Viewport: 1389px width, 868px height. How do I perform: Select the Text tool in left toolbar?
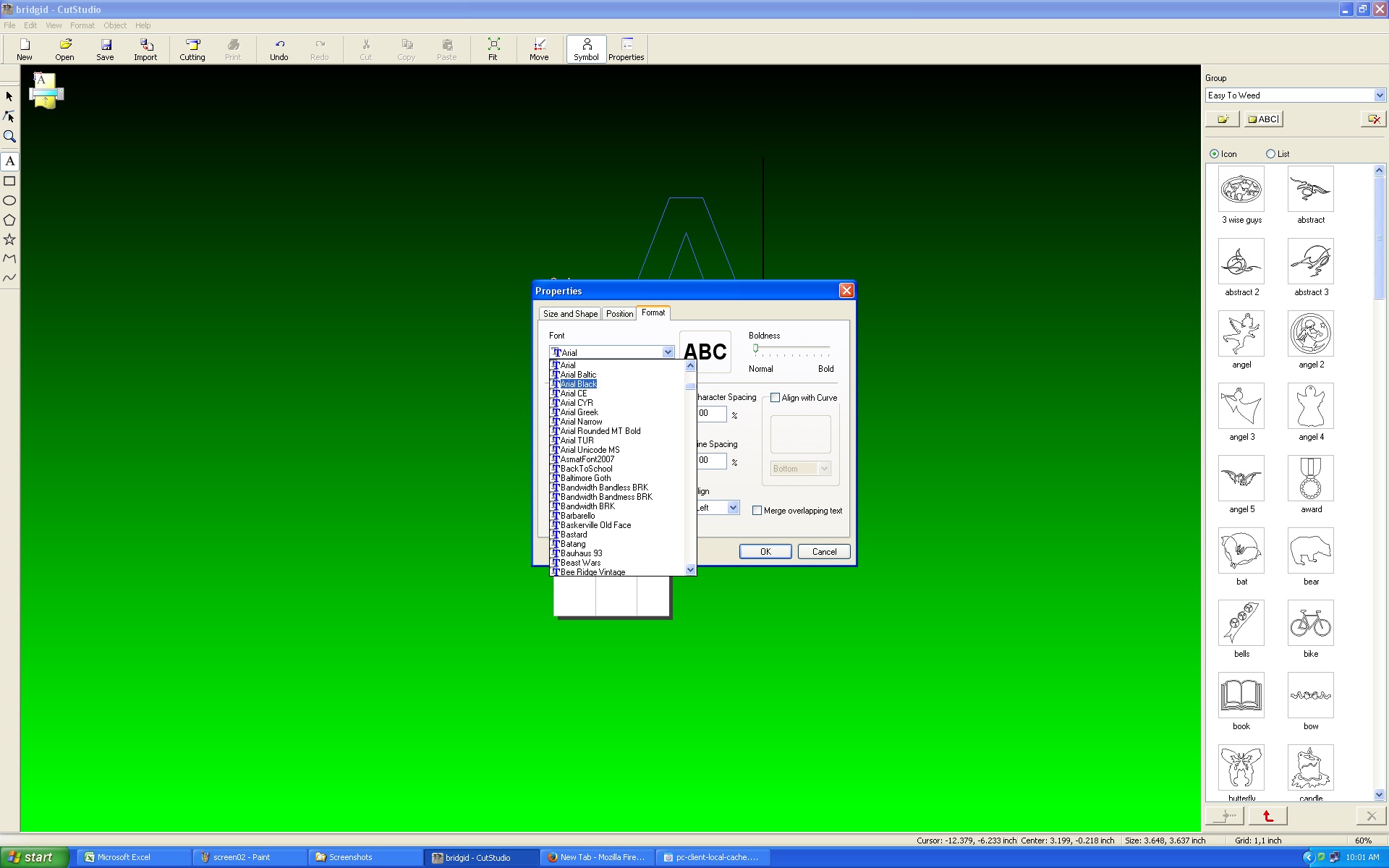(9, 161)
